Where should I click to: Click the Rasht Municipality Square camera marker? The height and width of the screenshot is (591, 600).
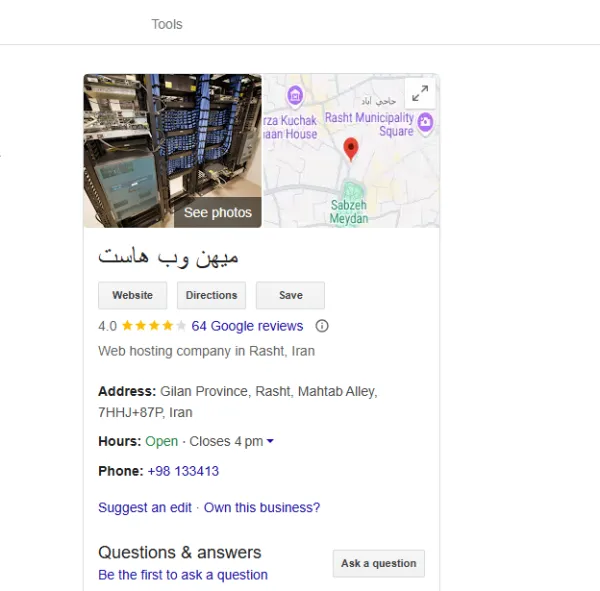point(425,123)
